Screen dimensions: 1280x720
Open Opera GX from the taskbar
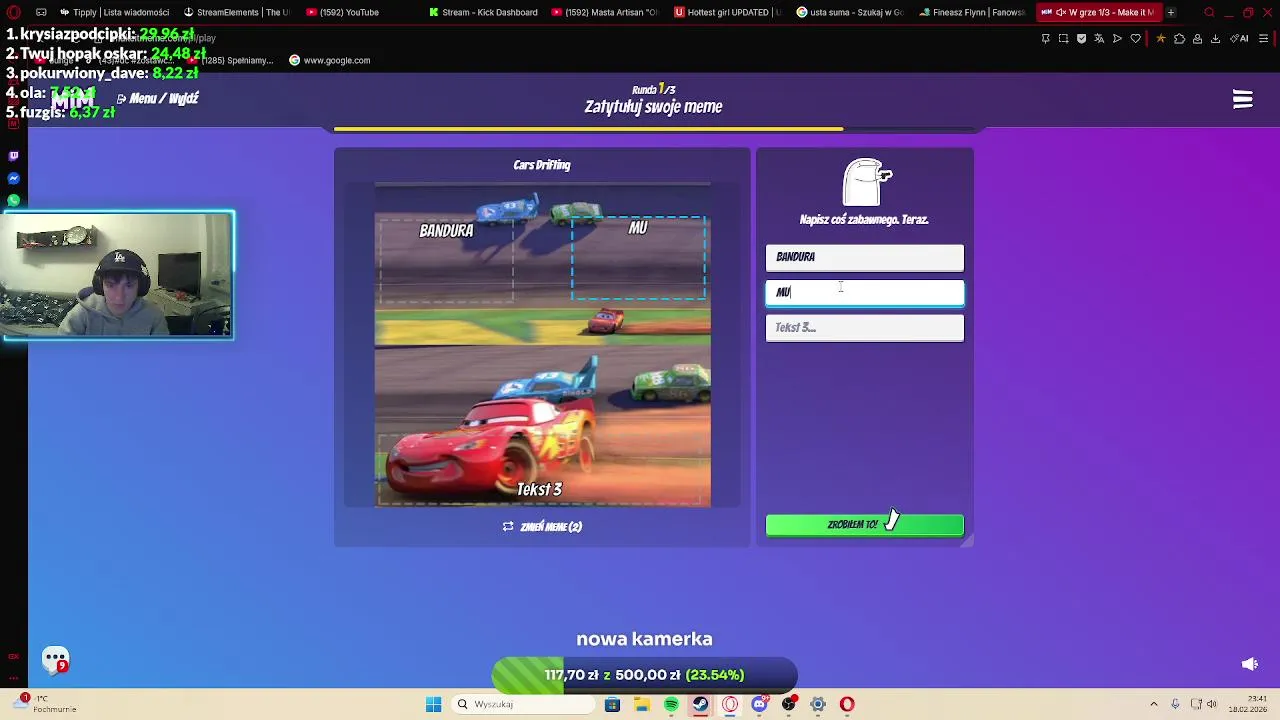730,704
